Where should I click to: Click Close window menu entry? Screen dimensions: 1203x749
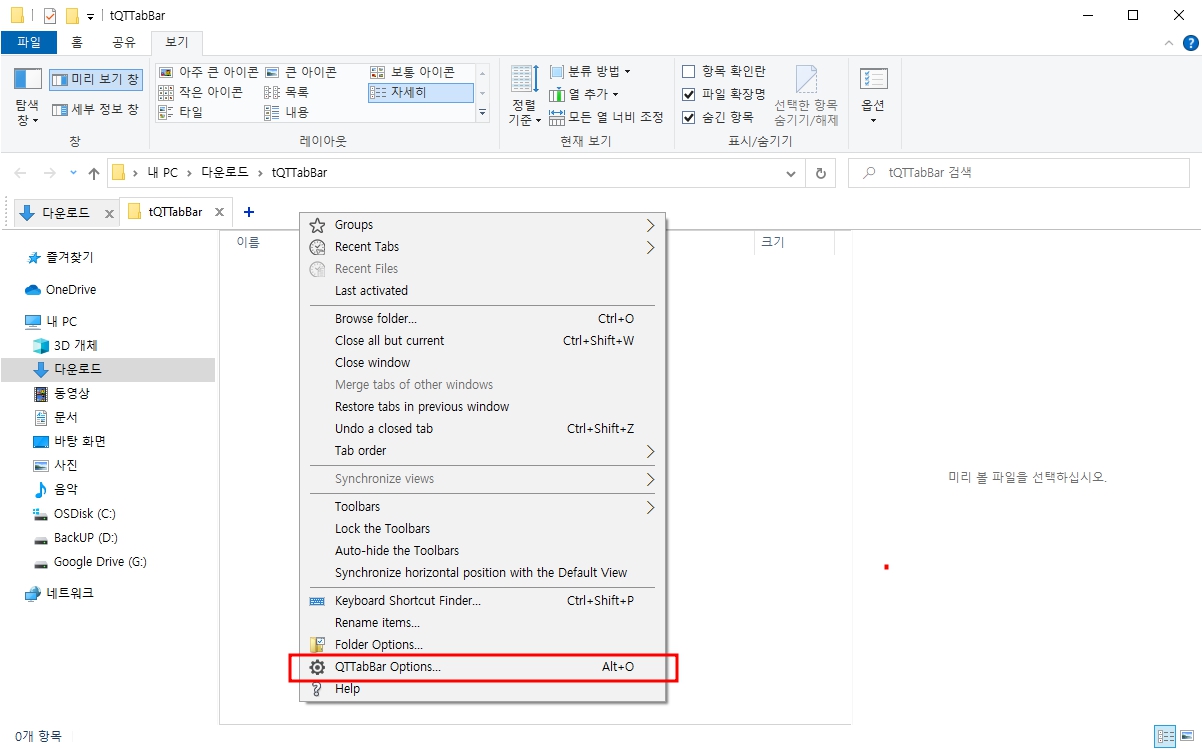[483, 363]
